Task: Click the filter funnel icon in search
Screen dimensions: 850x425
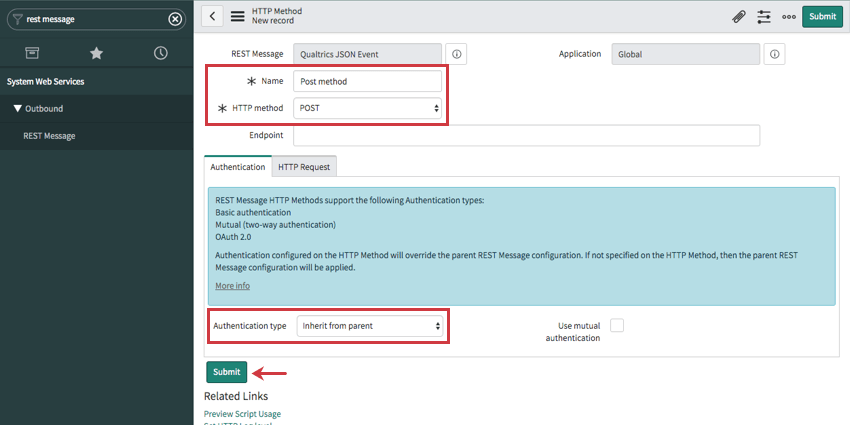Action: click(18, 20)
